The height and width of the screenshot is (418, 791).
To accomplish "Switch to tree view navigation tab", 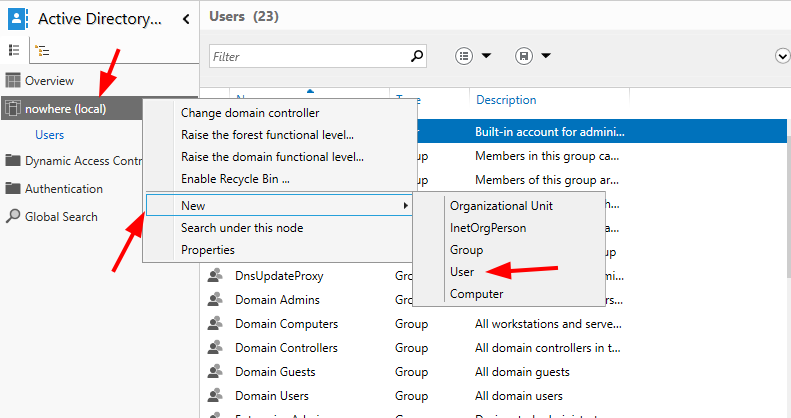I will (42, 50).
